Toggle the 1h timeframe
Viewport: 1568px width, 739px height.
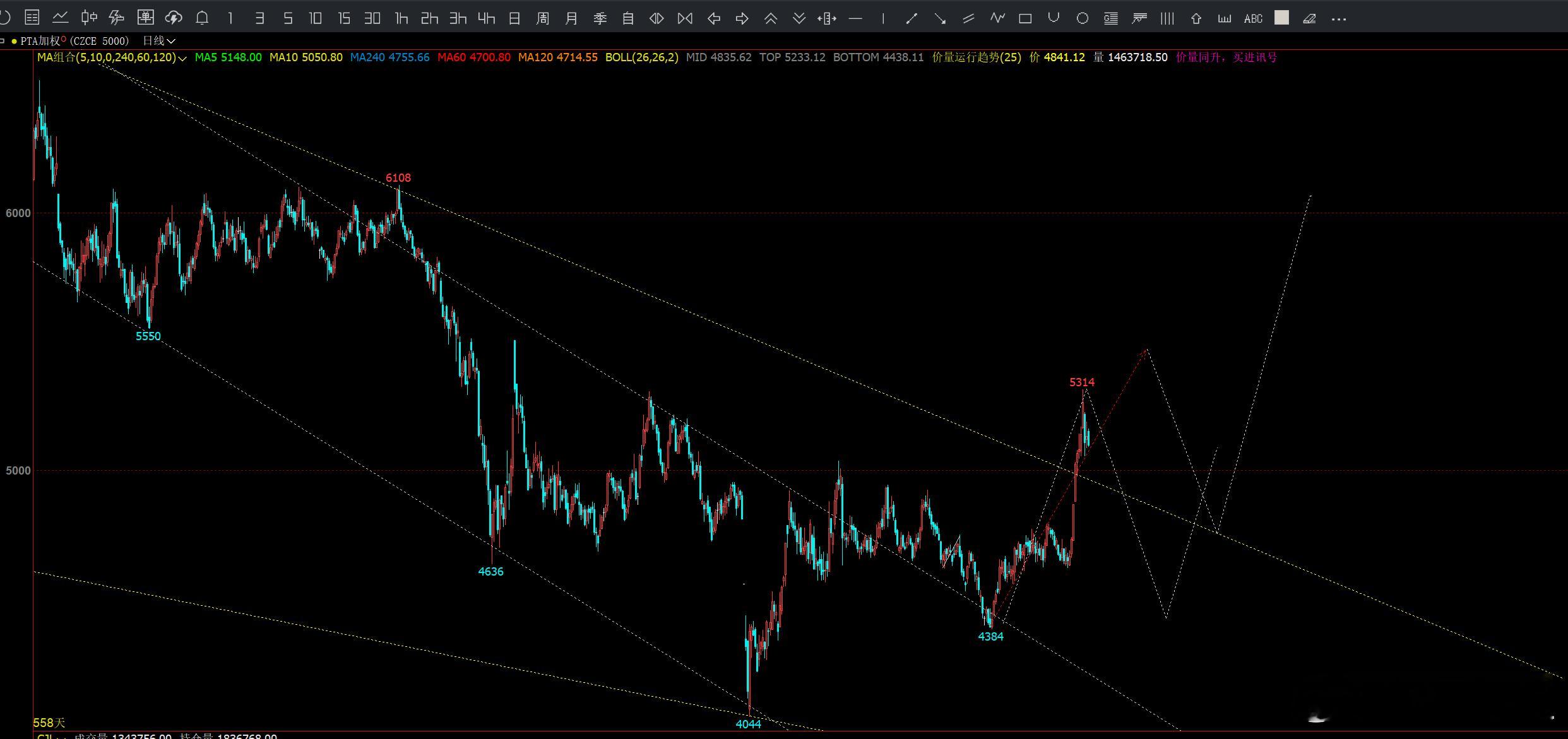point(401,18)
